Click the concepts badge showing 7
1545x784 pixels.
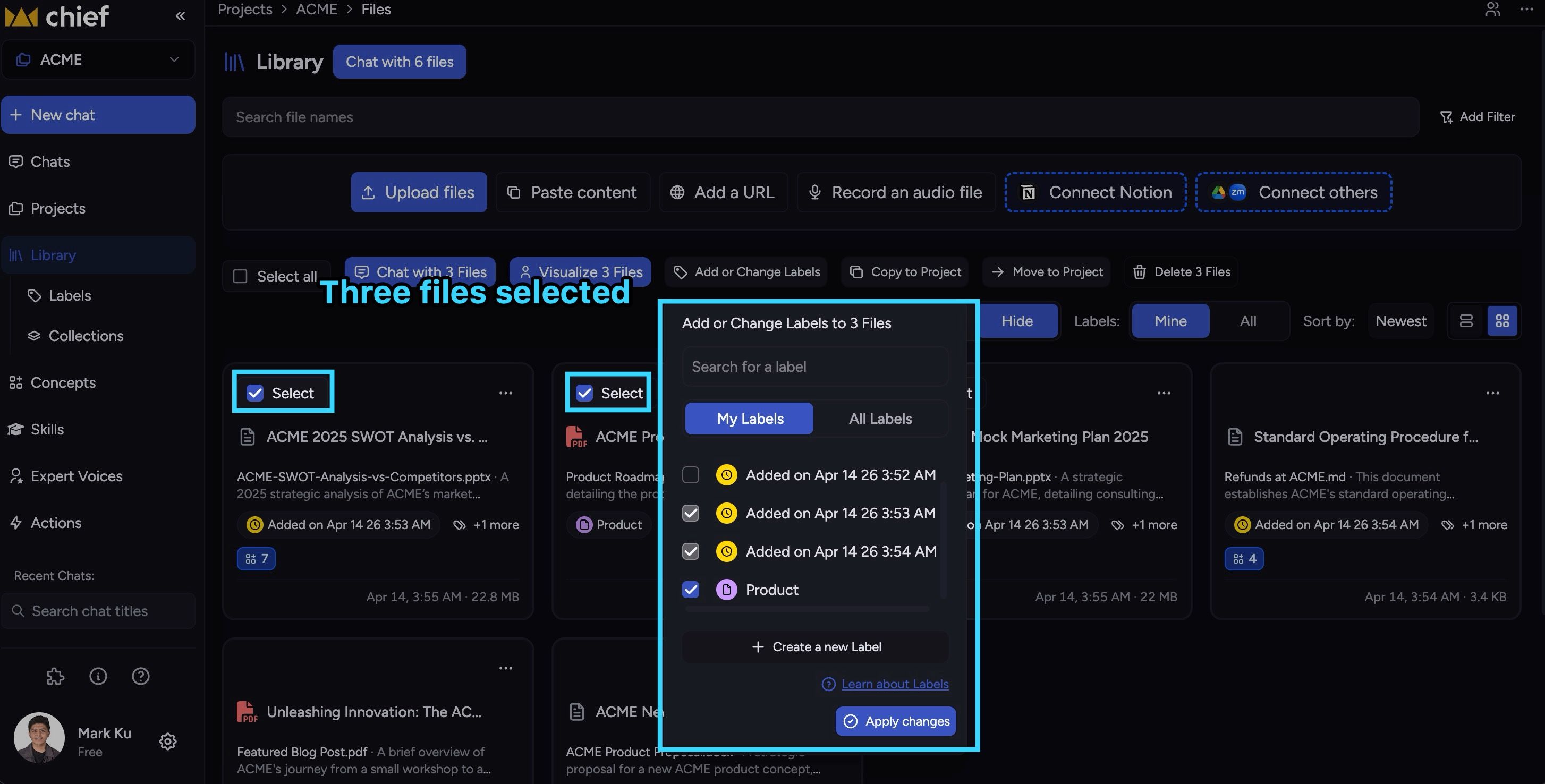coord(256,558)
